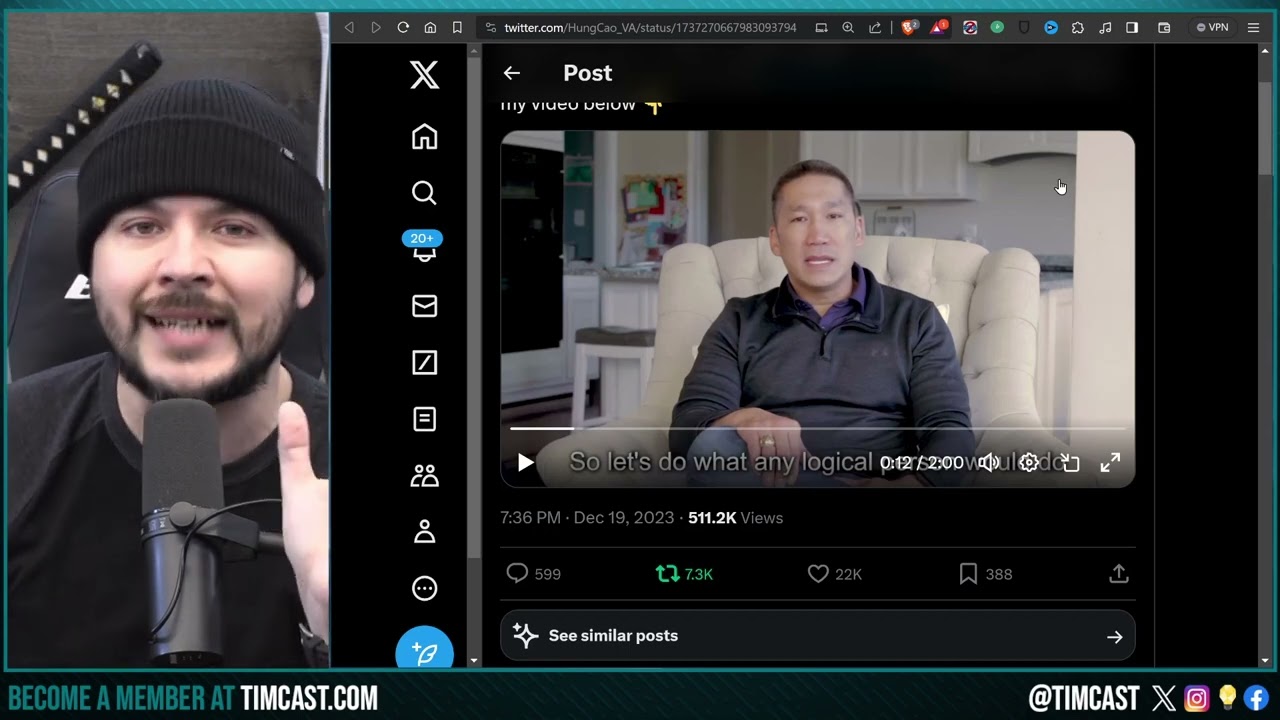Click the TIMCAST.COM banner text
Image resolution: width=1280 pixels, height=720 pixels.
[x=309, y=698]
